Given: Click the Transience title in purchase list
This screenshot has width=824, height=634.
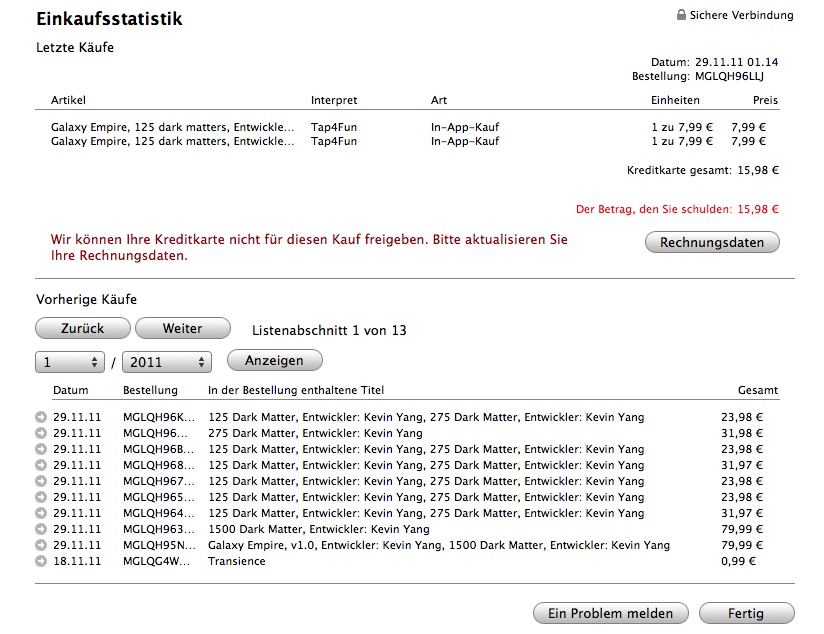Looking at the screenshot, I should click(237, 561).
